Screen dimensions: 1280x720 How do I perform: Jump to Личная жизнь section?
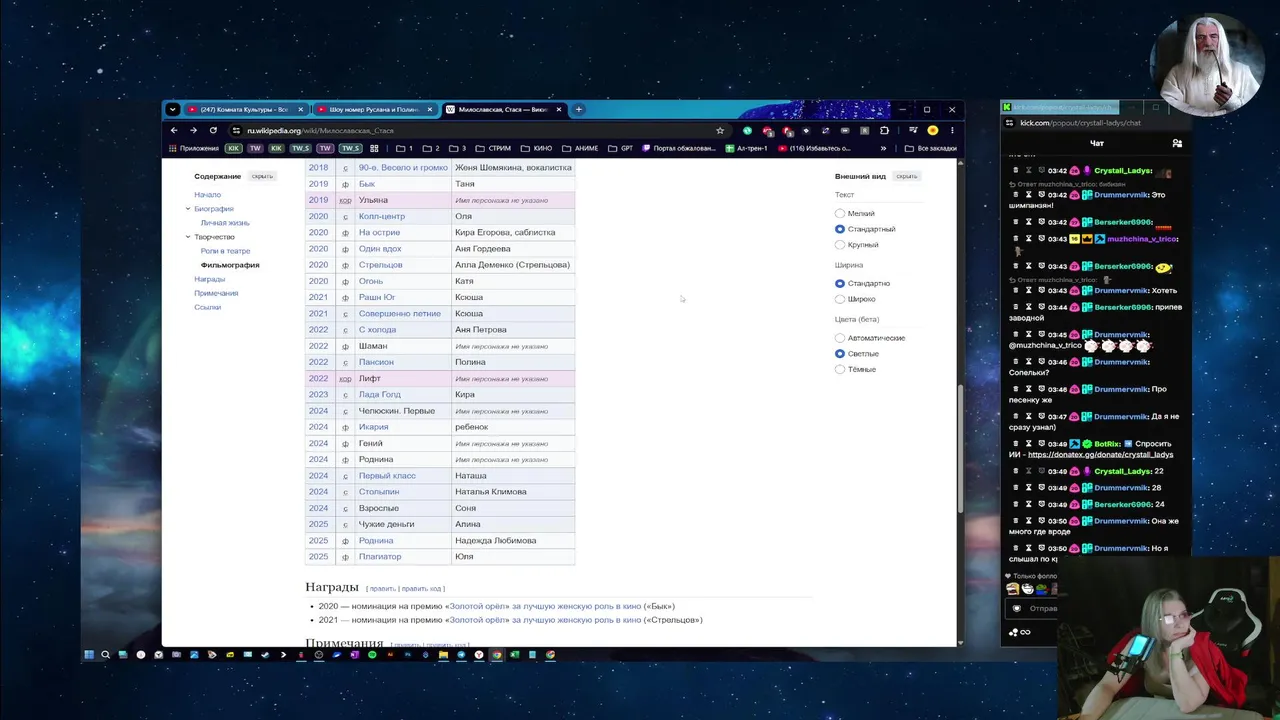(x=225, y=223)
